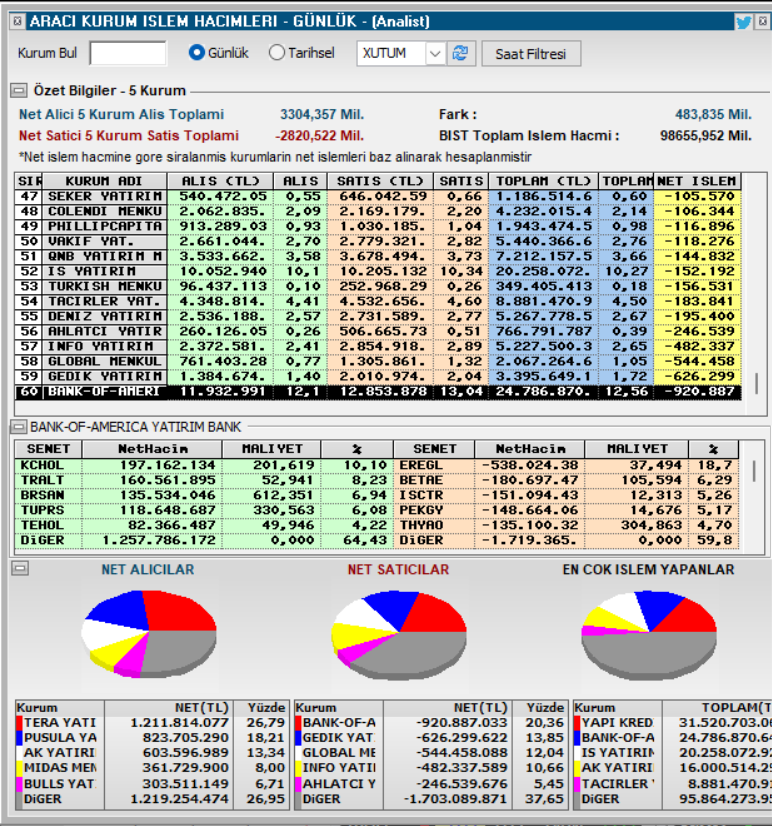Collapse the BANK-OF-AMERICA YATIRIM BANK panel
This screenshot has width=772, height=826.
18,427
